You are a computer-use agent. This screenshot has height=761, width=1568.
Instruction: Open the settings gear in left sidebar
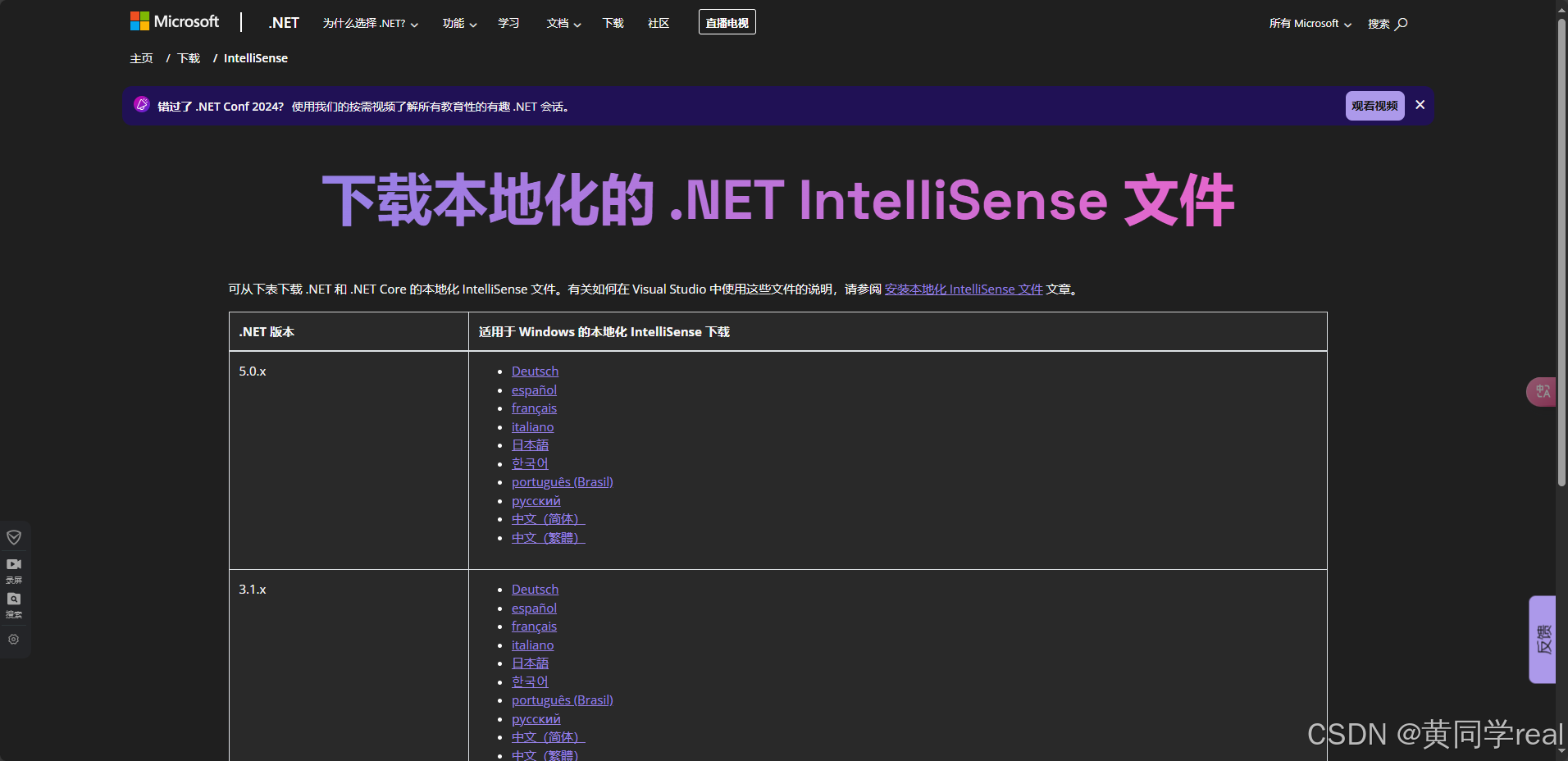pyautogui.click(x=14, y=640)
